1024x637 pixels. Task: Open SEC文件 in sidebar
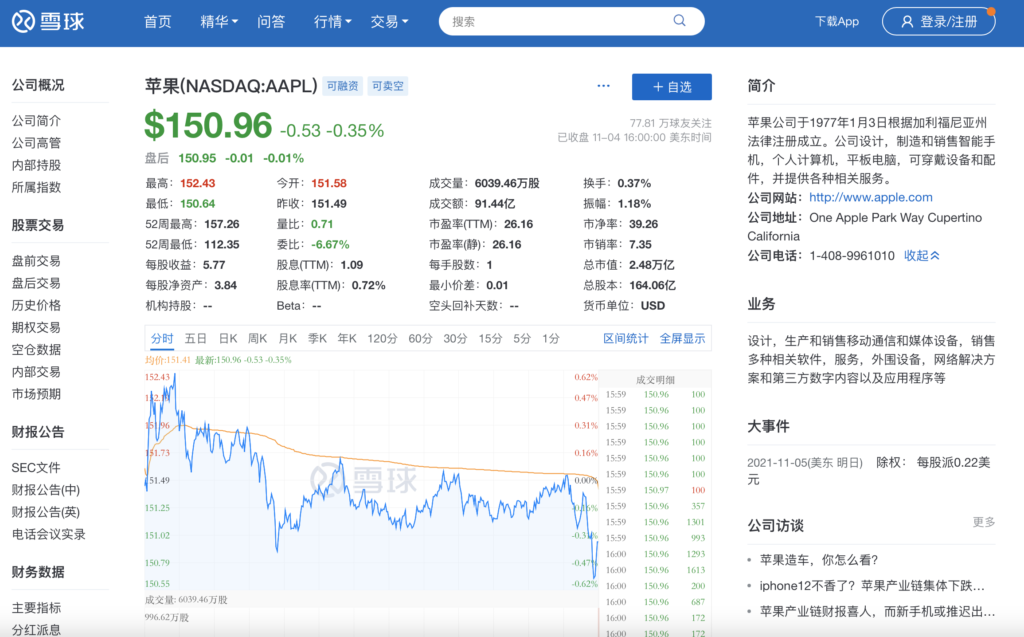(x=36, y=468)
